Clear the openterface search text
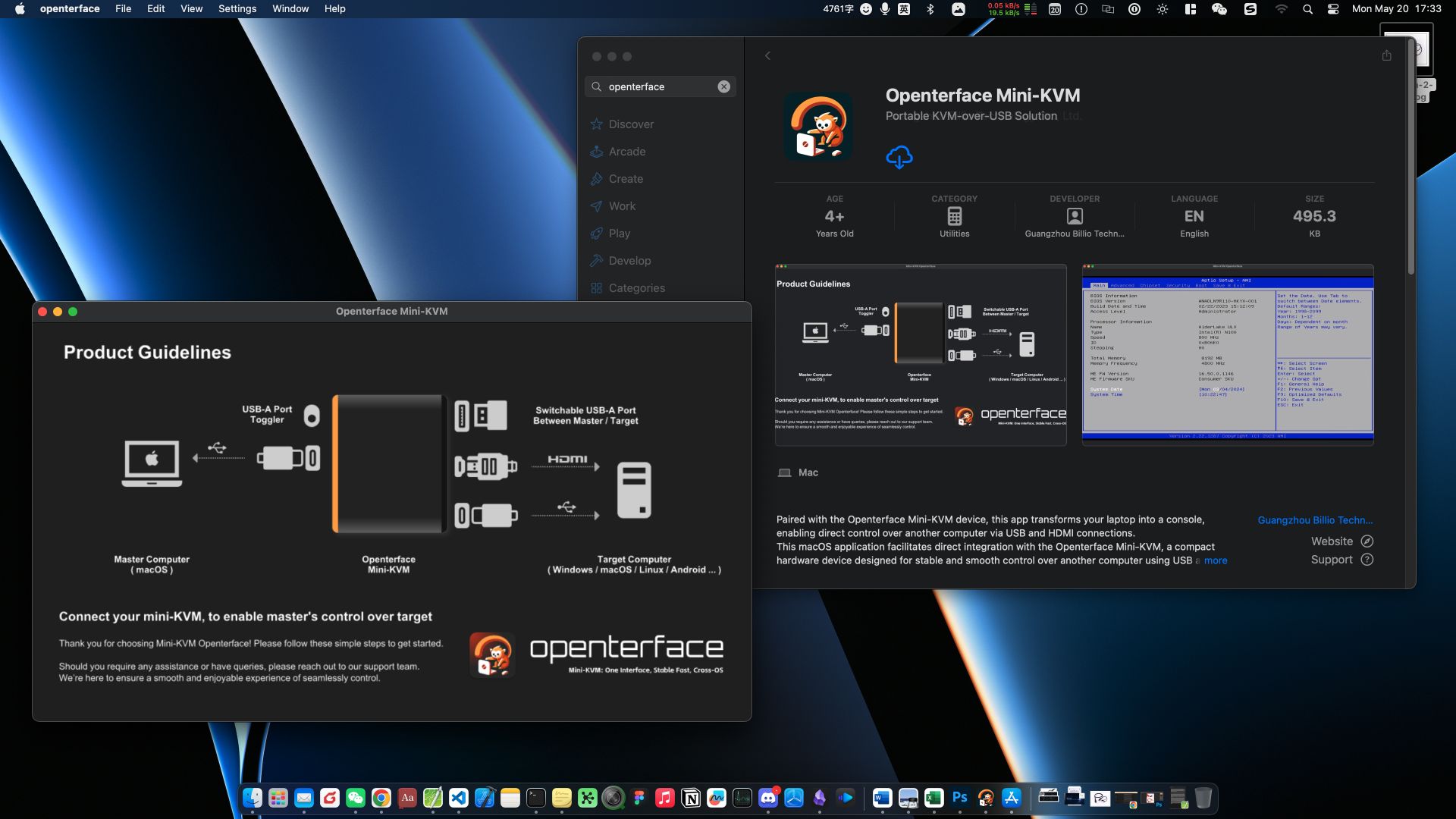The image size is (1456, 819). [x=724, y=86]
